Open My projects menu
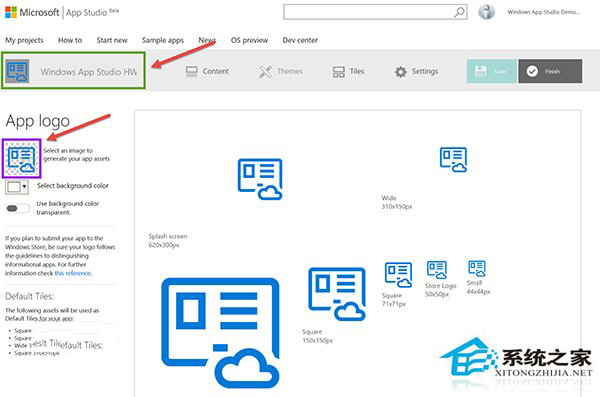This screenshot has width=600, height=397. pyautogui.click(x=24, y=40)
